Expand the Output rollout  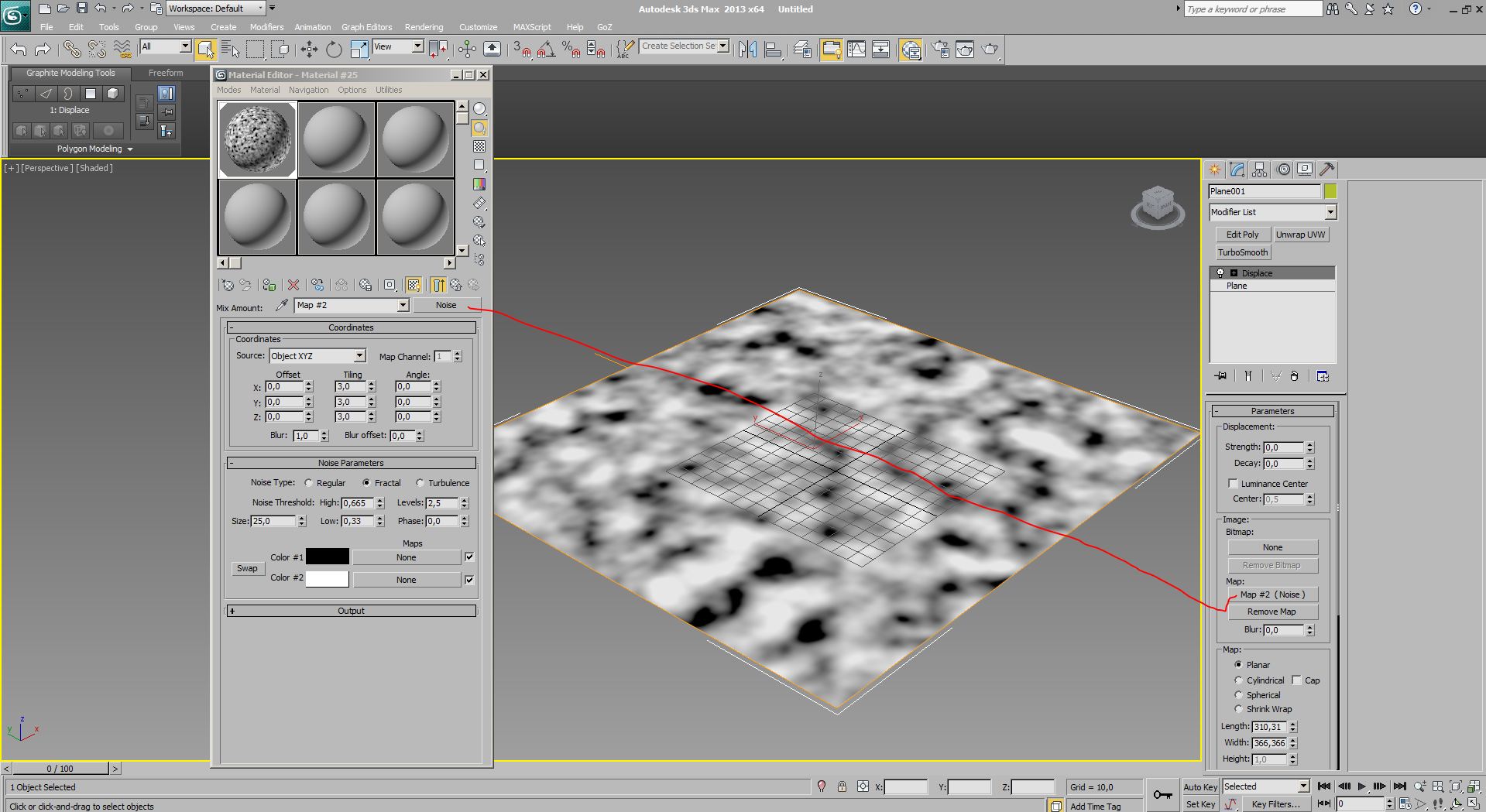click(351, 611)
